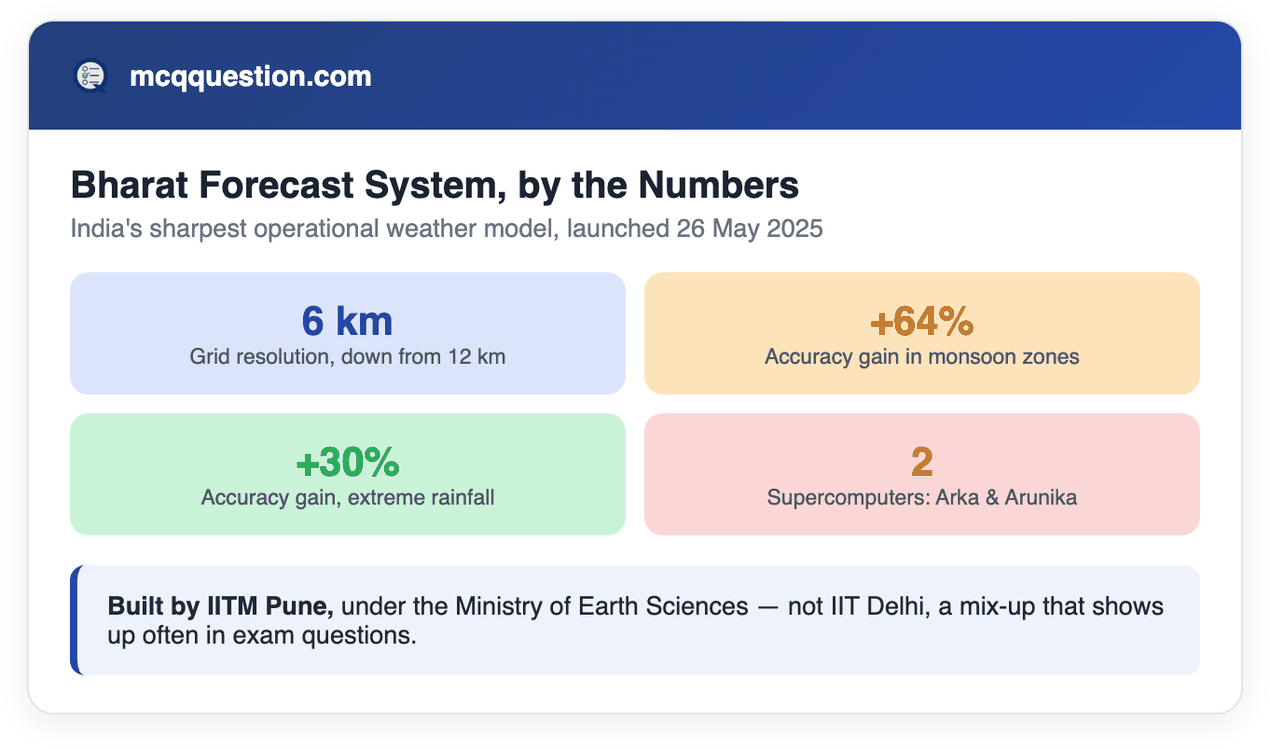Click 'Grid resolution, down from 12 km' caption
Screen dimensions: 1270x749
(x=347, y=356)
